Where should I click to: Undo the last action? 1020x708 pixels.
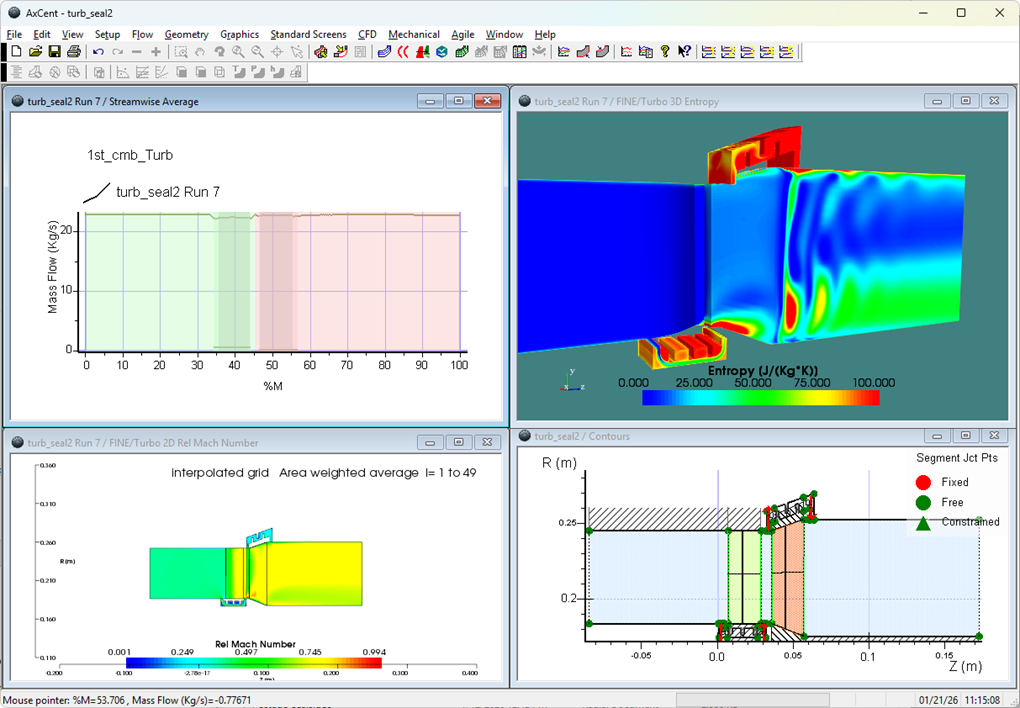pyautogui.click(x=97, y=51)
